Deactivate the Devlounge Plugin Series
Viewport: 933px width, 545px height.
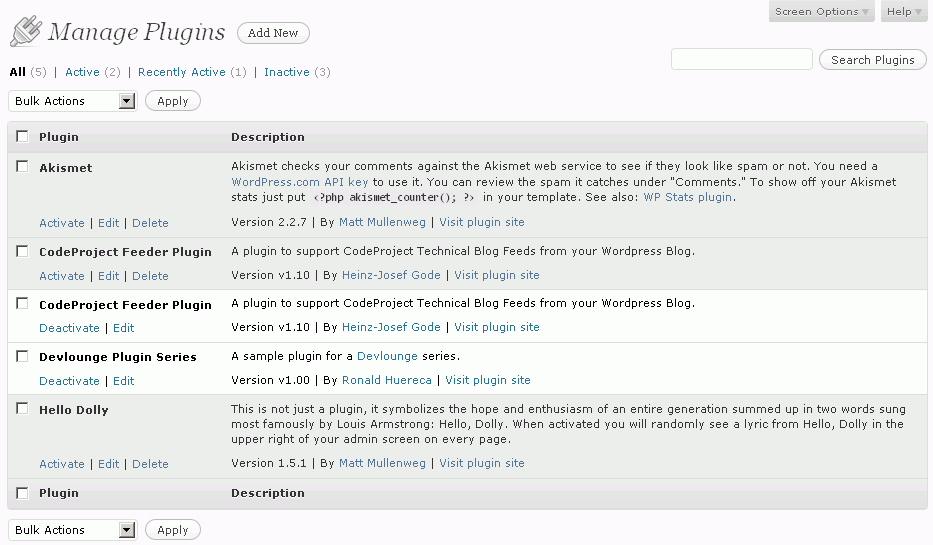coord(69,381)
